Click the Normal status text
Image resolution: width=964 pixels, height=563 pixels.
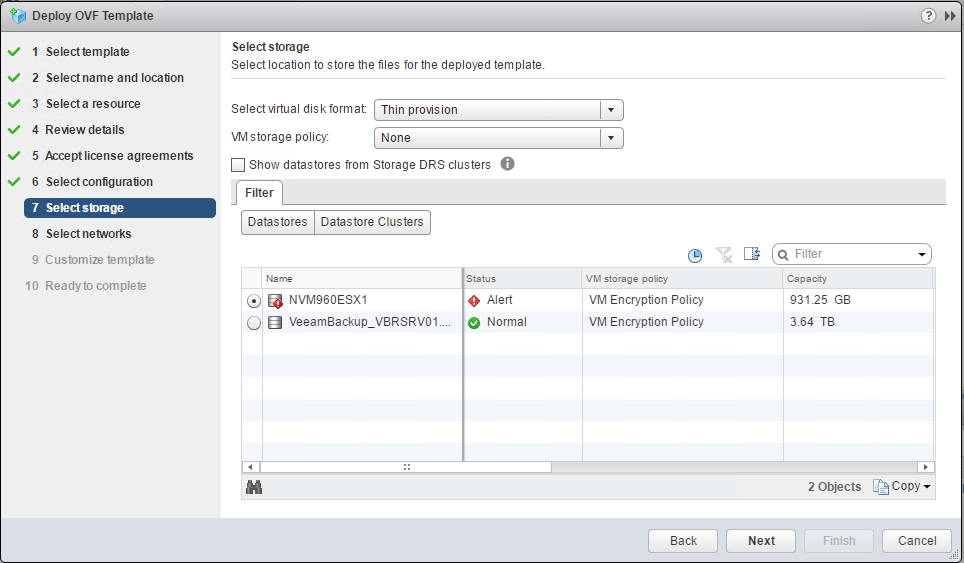coord(507,322)
